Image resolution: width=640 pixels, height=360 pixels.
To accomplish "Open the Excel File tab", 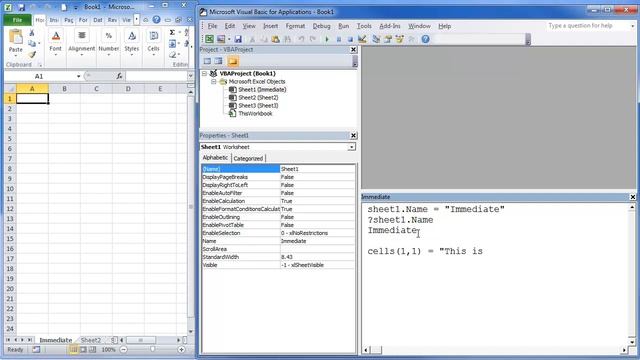I will pos(17,20).
